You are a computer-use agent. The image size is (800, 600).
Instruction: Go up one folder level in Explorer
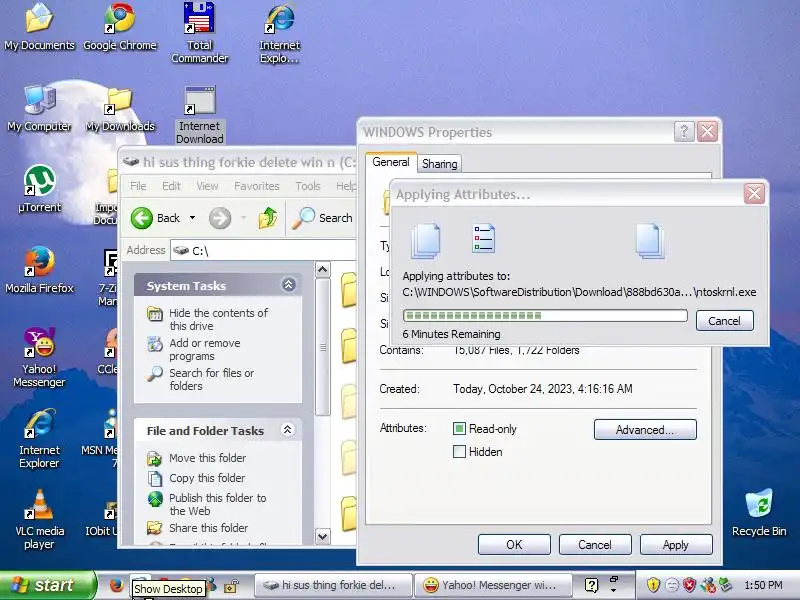268,218
